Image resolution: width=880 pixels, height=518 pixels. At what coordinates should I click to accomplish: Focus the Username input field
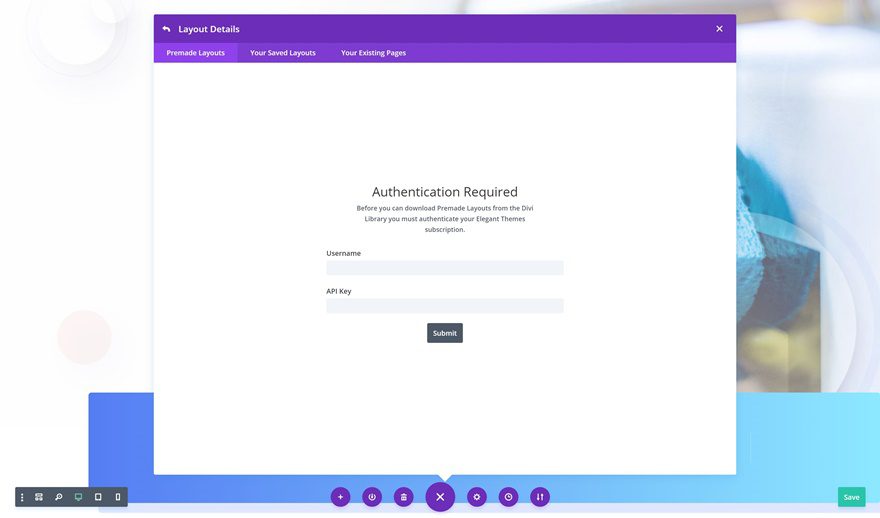click(x=444, y=268)
